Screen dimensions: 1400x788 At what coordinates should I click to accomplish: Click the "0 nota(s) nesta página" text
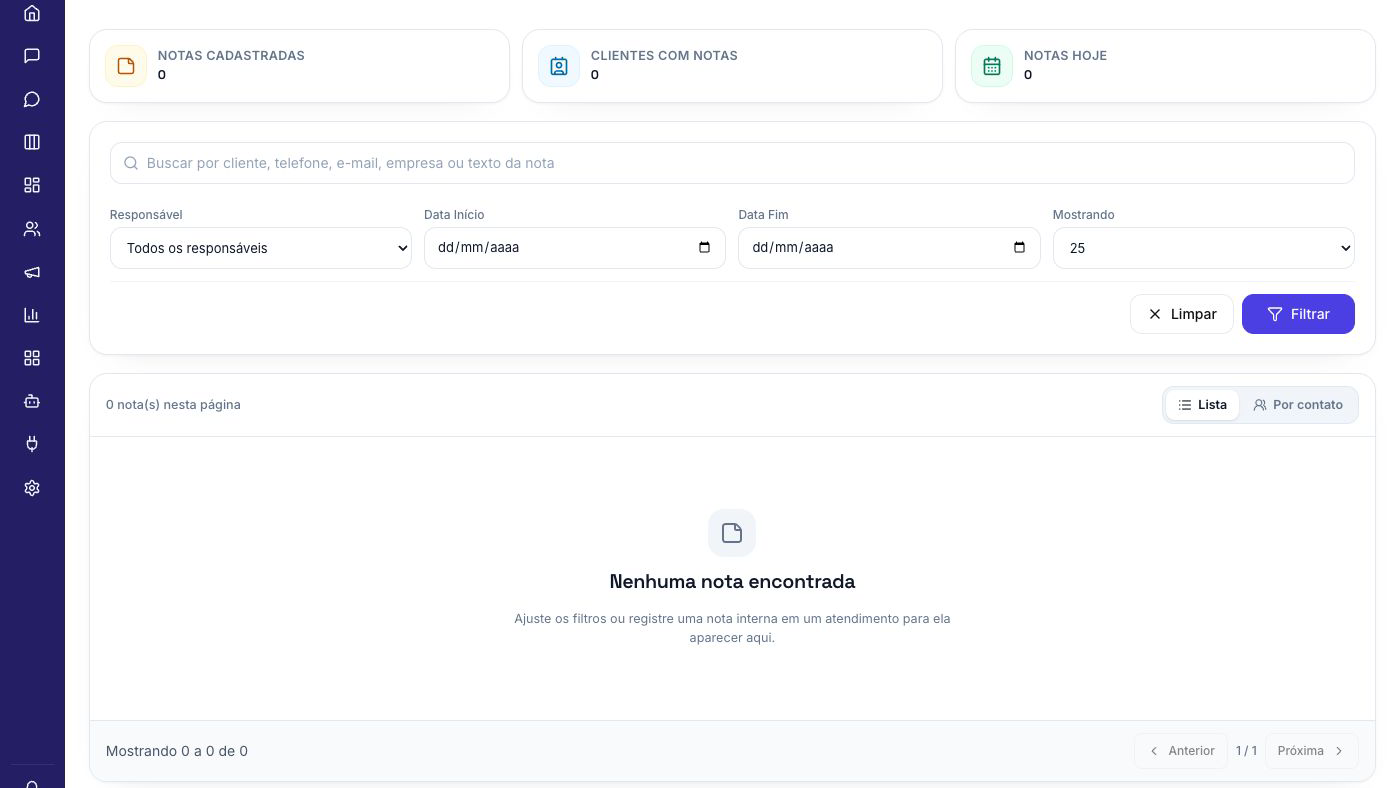(x=173, y=405)
